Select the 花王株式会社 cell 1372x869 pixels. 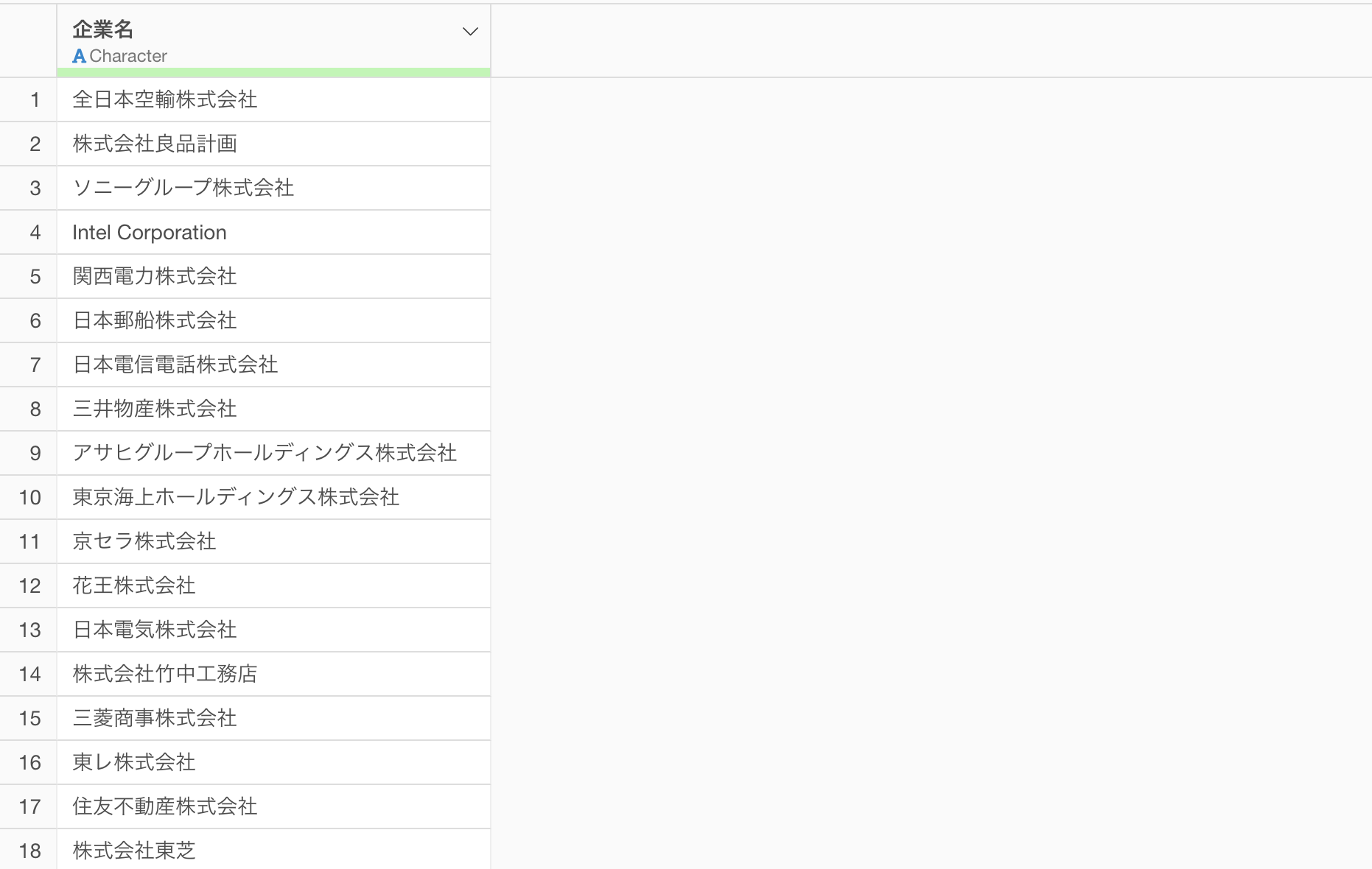click(134, 585)
